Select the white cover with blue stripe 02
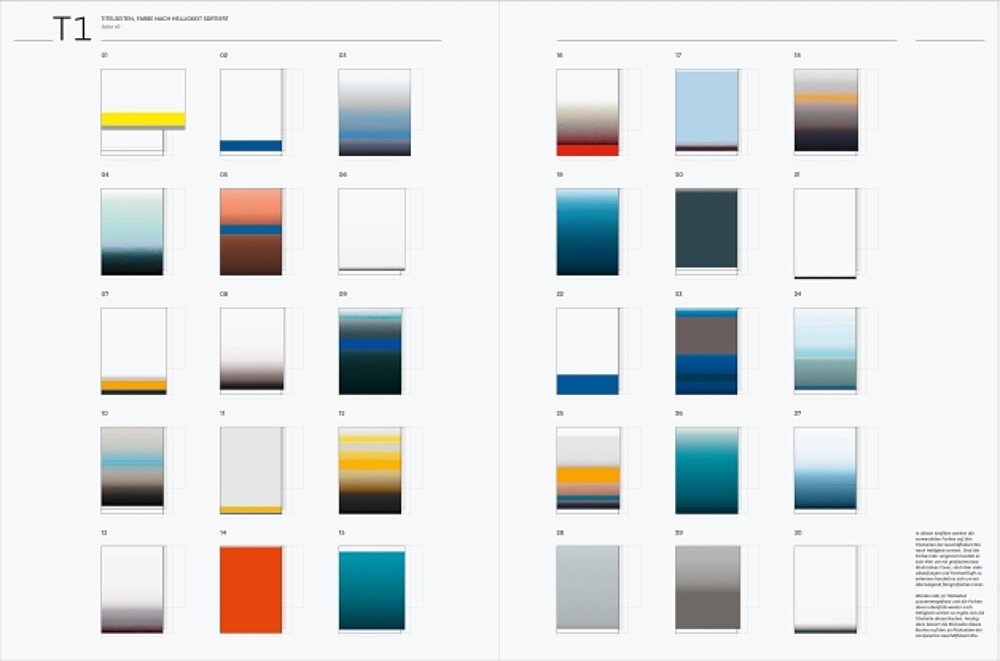 [251, 111]
